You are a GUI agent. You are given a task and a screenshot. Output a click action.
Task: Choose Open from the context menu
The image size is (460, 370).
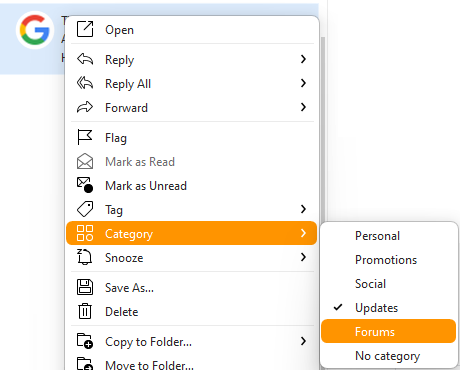192,30
